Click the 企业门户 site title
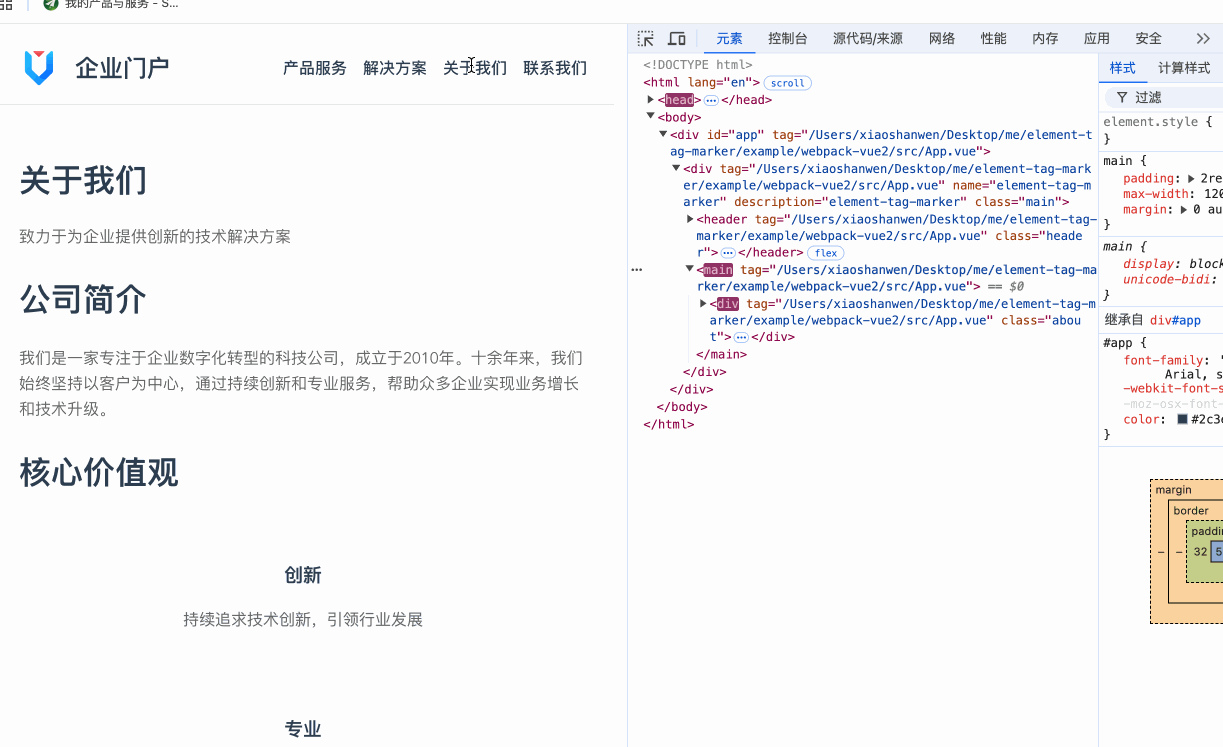The image size is (1223, 747). pos(122,68)
